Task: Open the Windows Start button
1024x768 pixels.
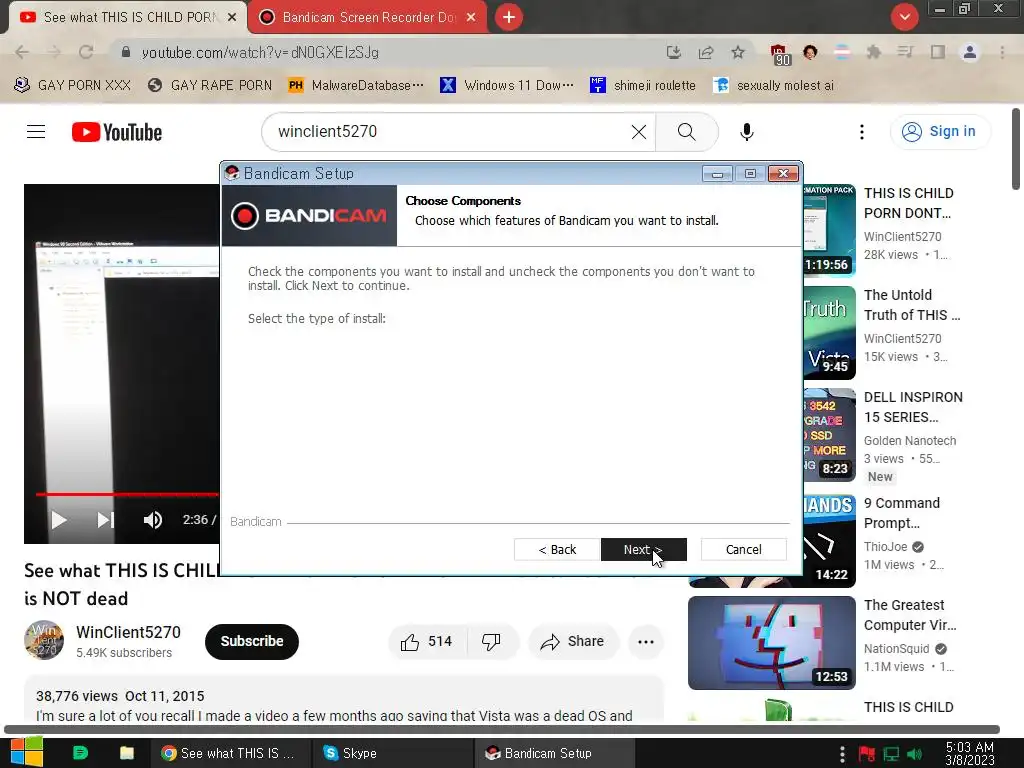Action: (x=26, y=752)
